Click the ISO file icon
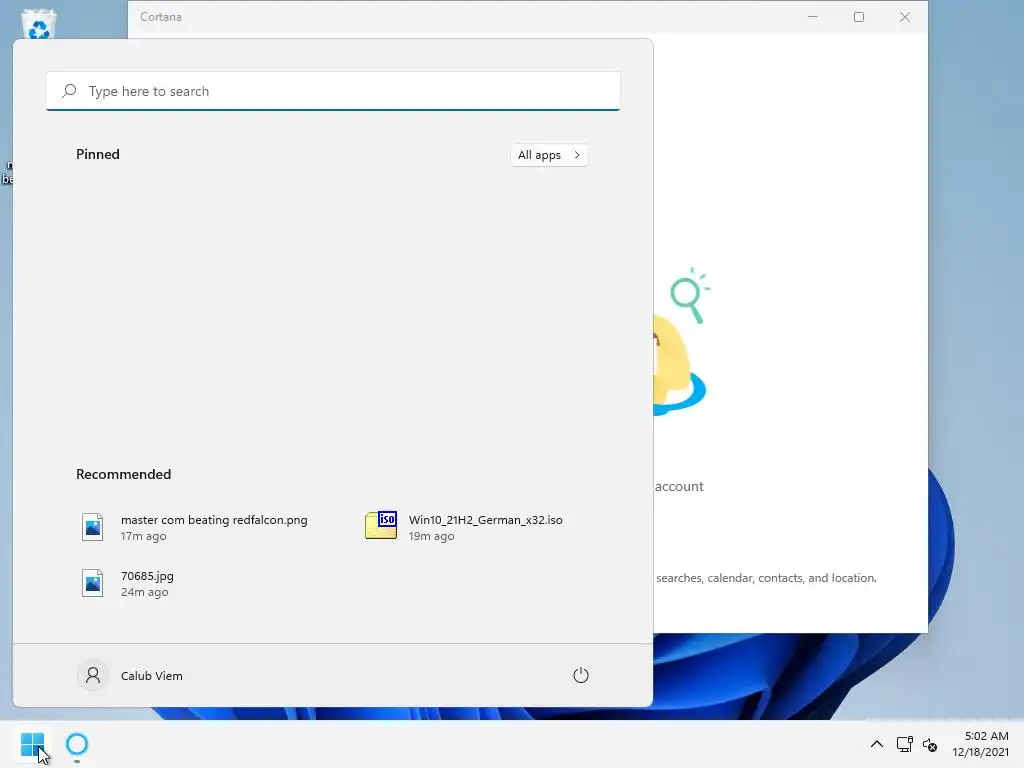 (x=381, y=526)
